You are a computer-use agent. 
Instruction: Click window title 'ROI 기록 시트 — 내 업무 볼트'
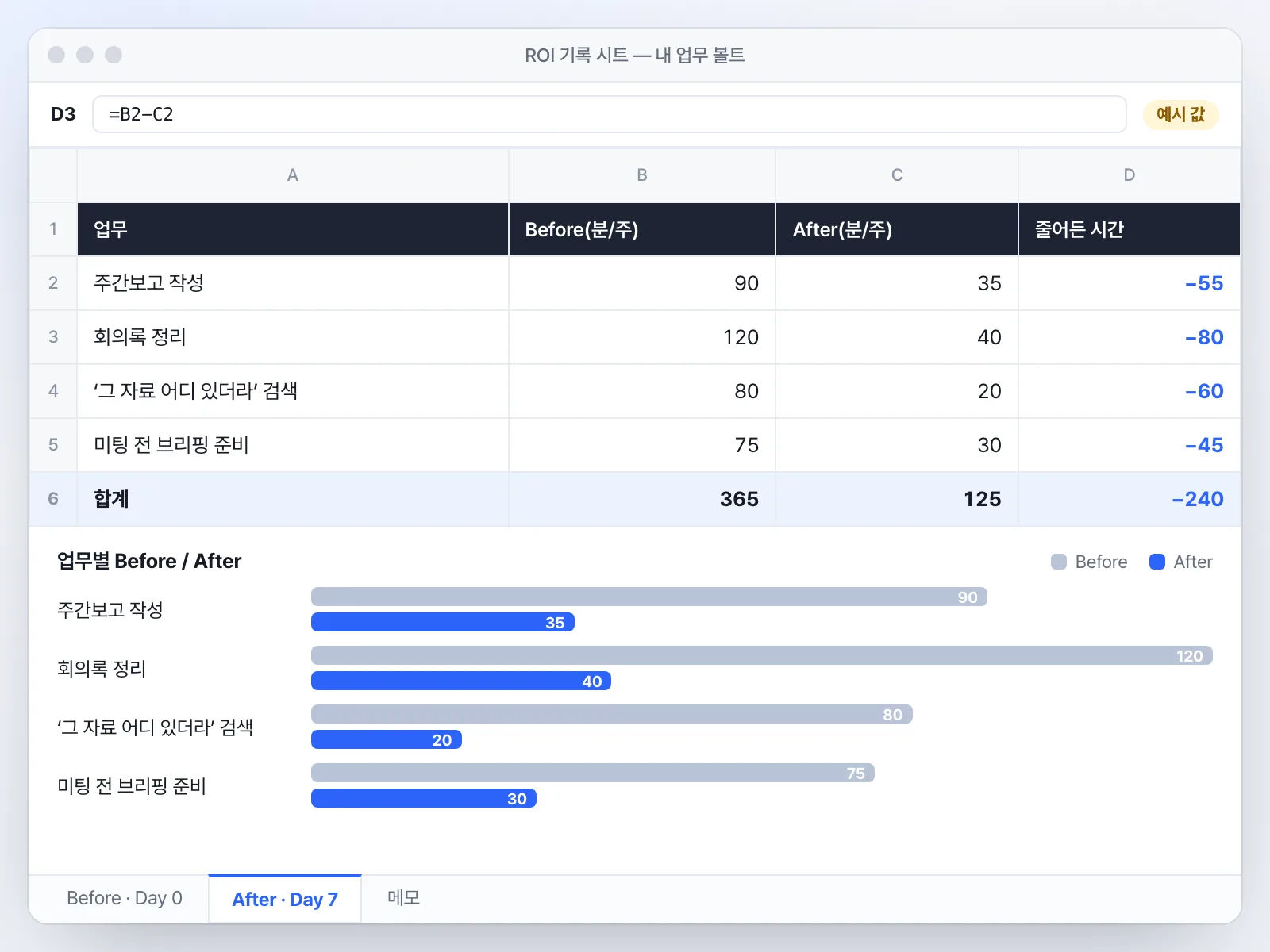635,55
